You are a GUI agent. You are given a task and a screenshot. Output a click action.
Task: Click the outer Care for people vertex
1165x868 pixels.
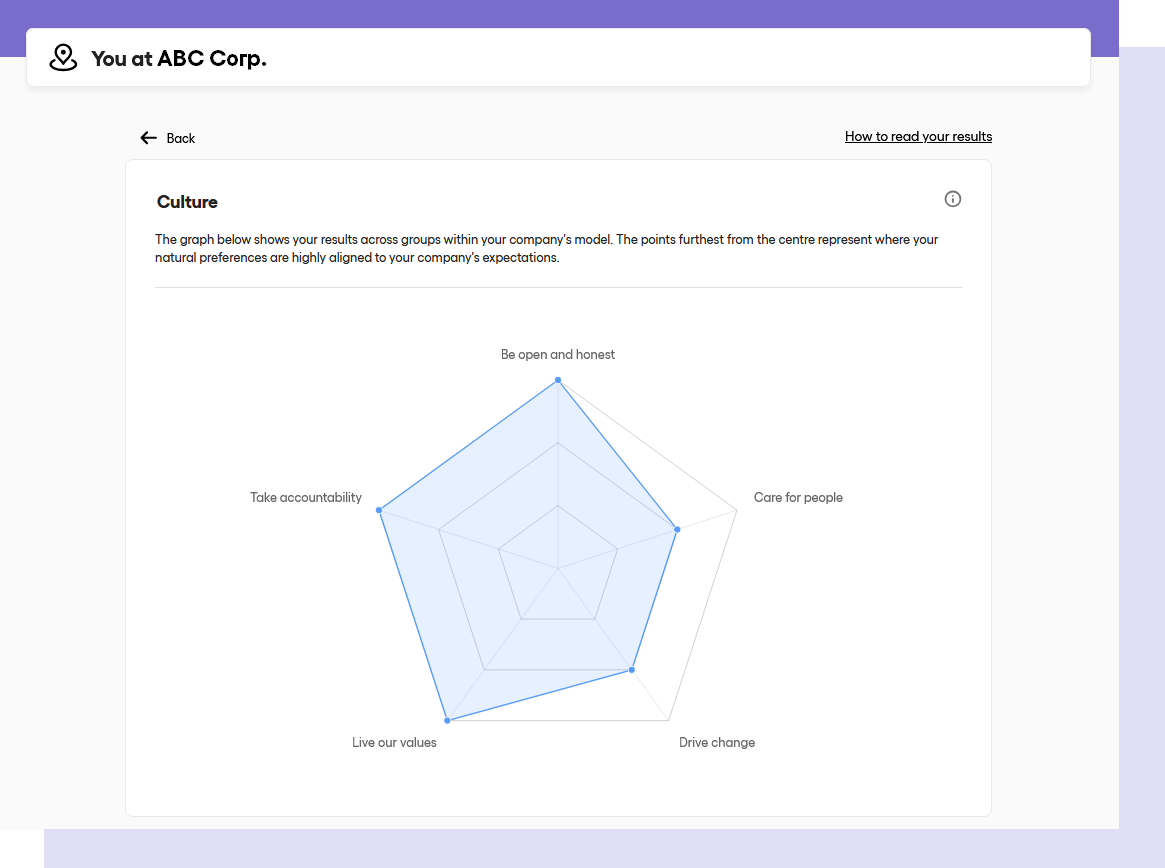[x=737, y=511]
